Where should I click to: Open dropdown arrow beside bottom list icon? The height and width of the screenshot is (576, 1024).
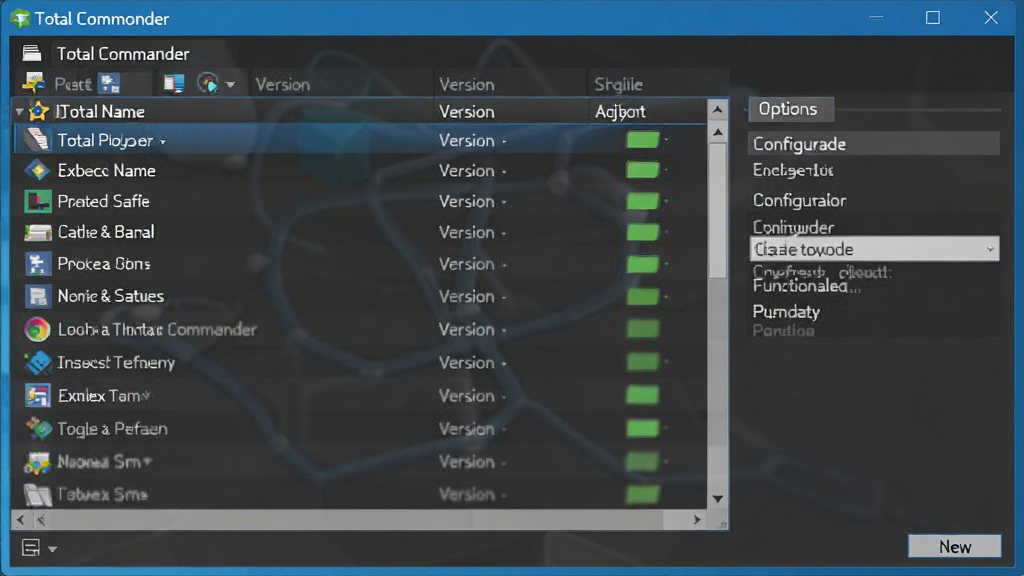click(x=52, y=549)
